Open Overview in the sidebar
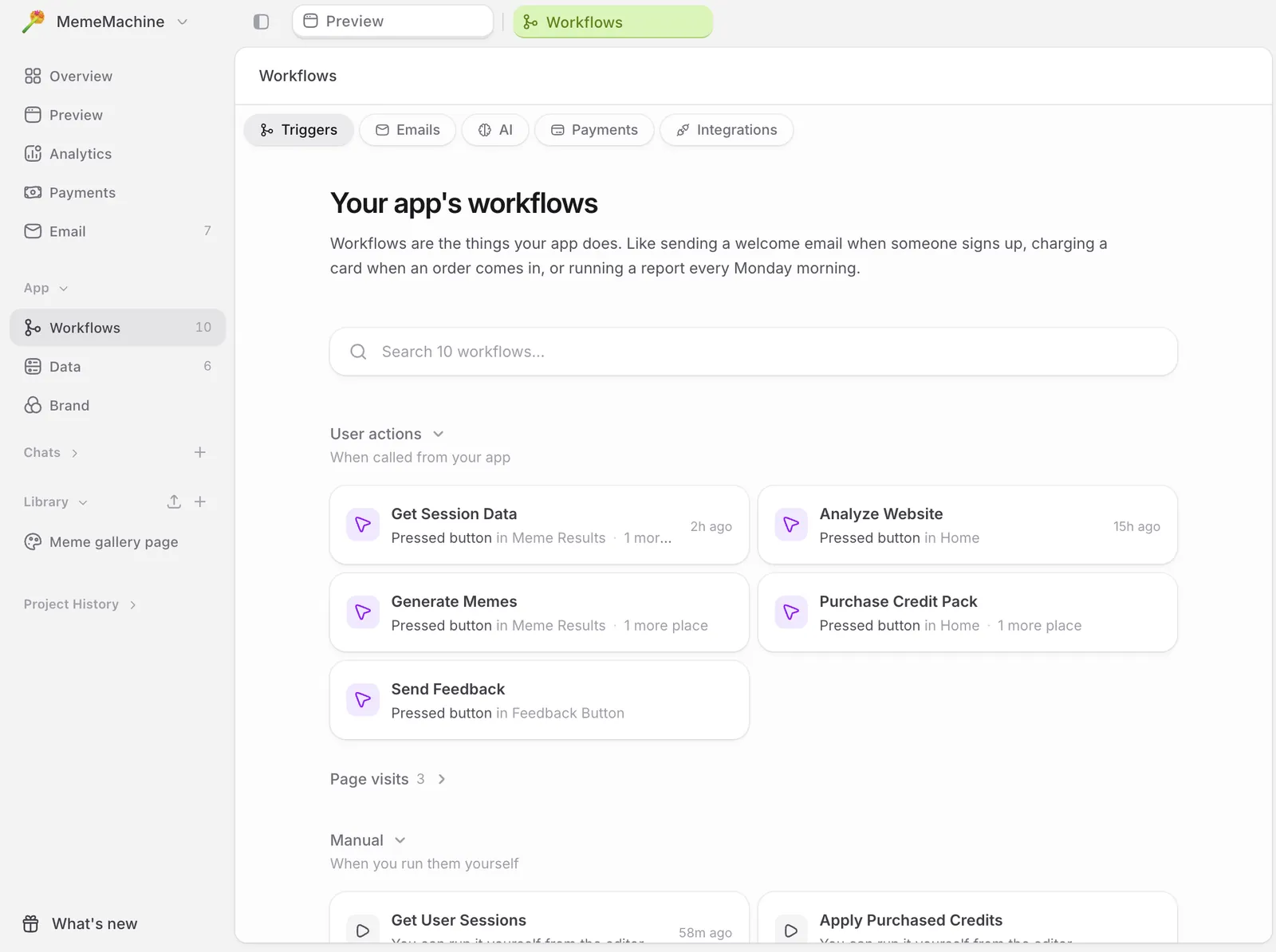 118,76
